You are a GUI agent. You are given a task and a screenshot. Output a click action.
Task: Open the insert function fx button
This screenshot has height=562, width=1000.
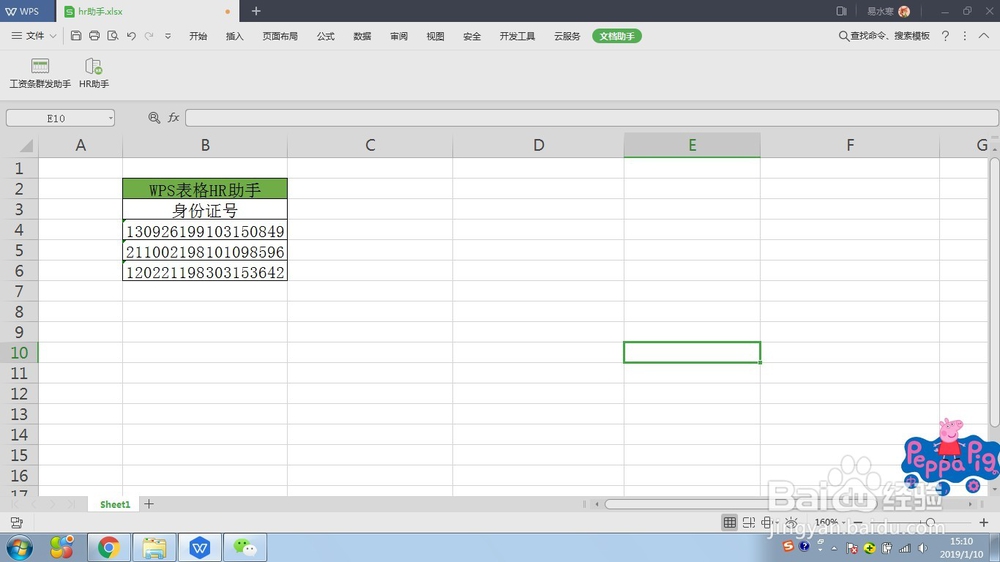[173, 117]
